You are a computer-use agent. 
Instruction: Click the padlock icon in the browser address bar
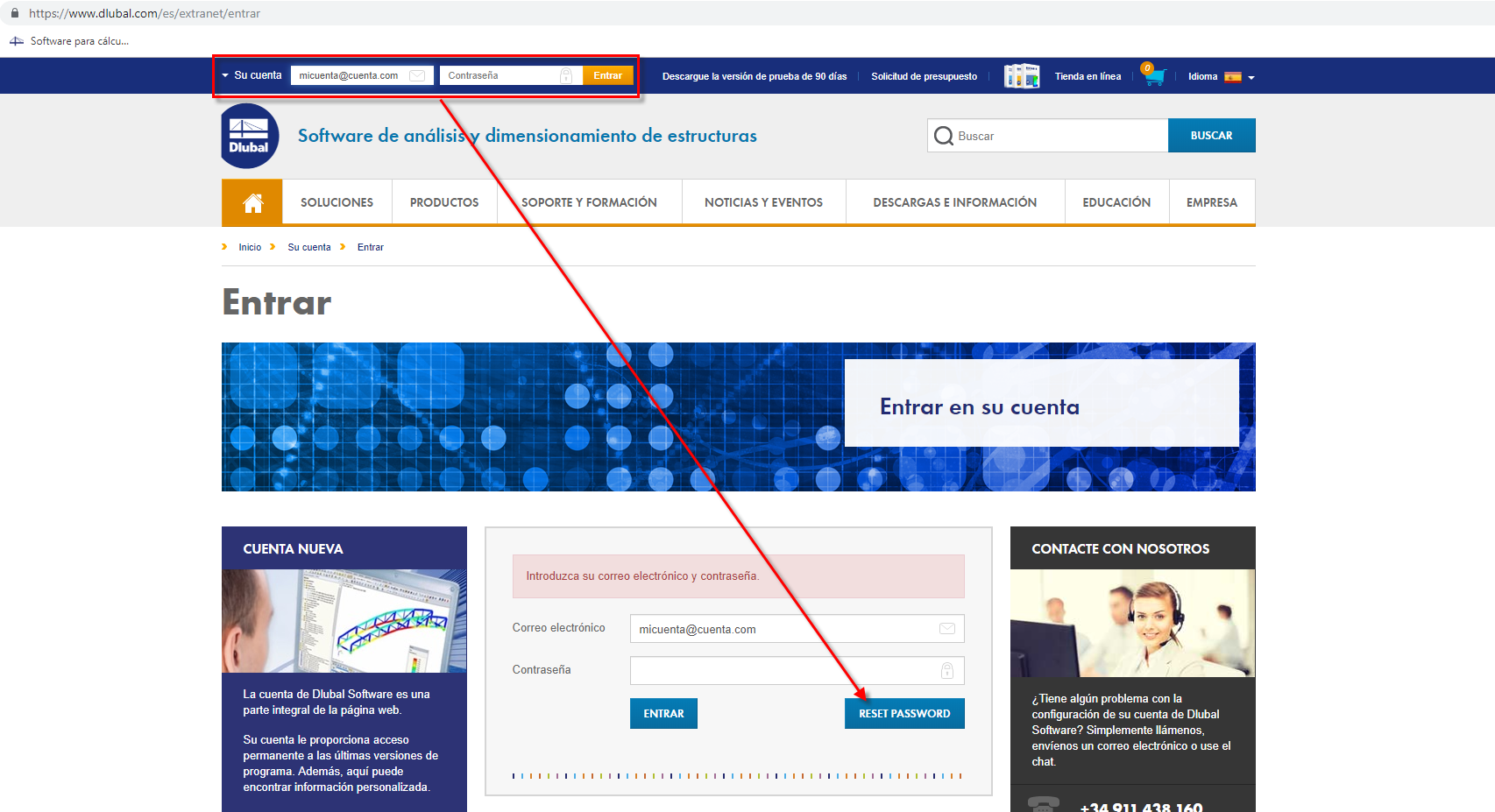[14, 13]
